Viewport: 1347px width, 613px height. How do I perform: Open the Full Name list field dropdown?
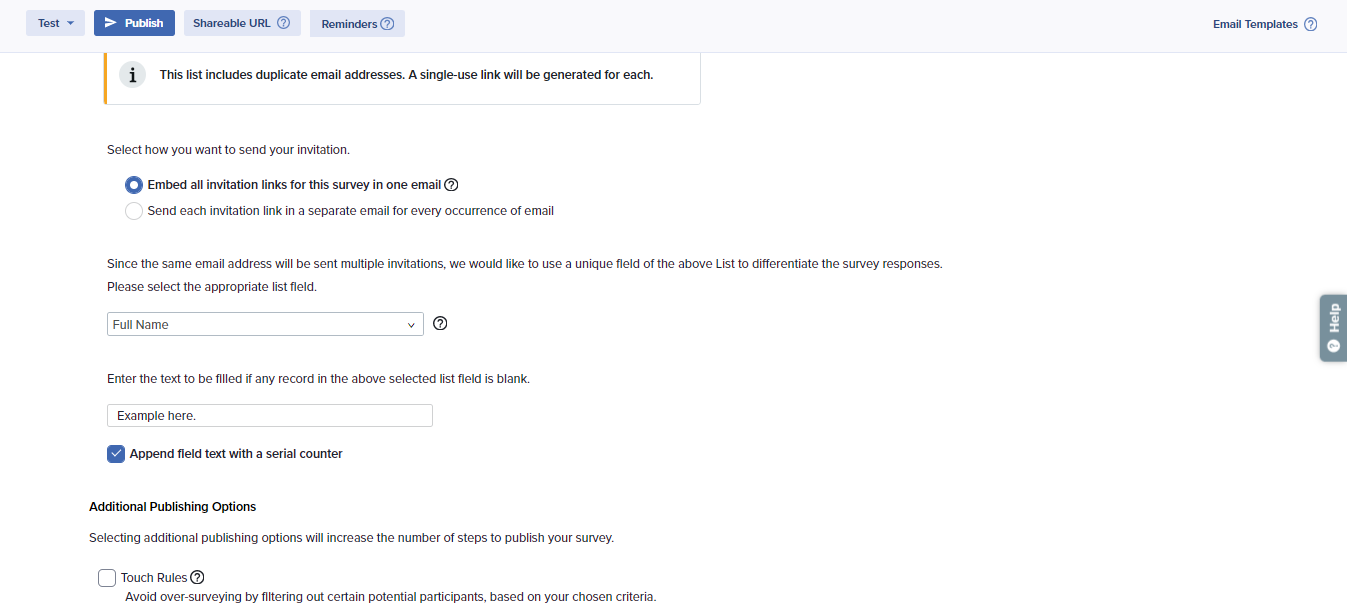(x=265, y=325)
